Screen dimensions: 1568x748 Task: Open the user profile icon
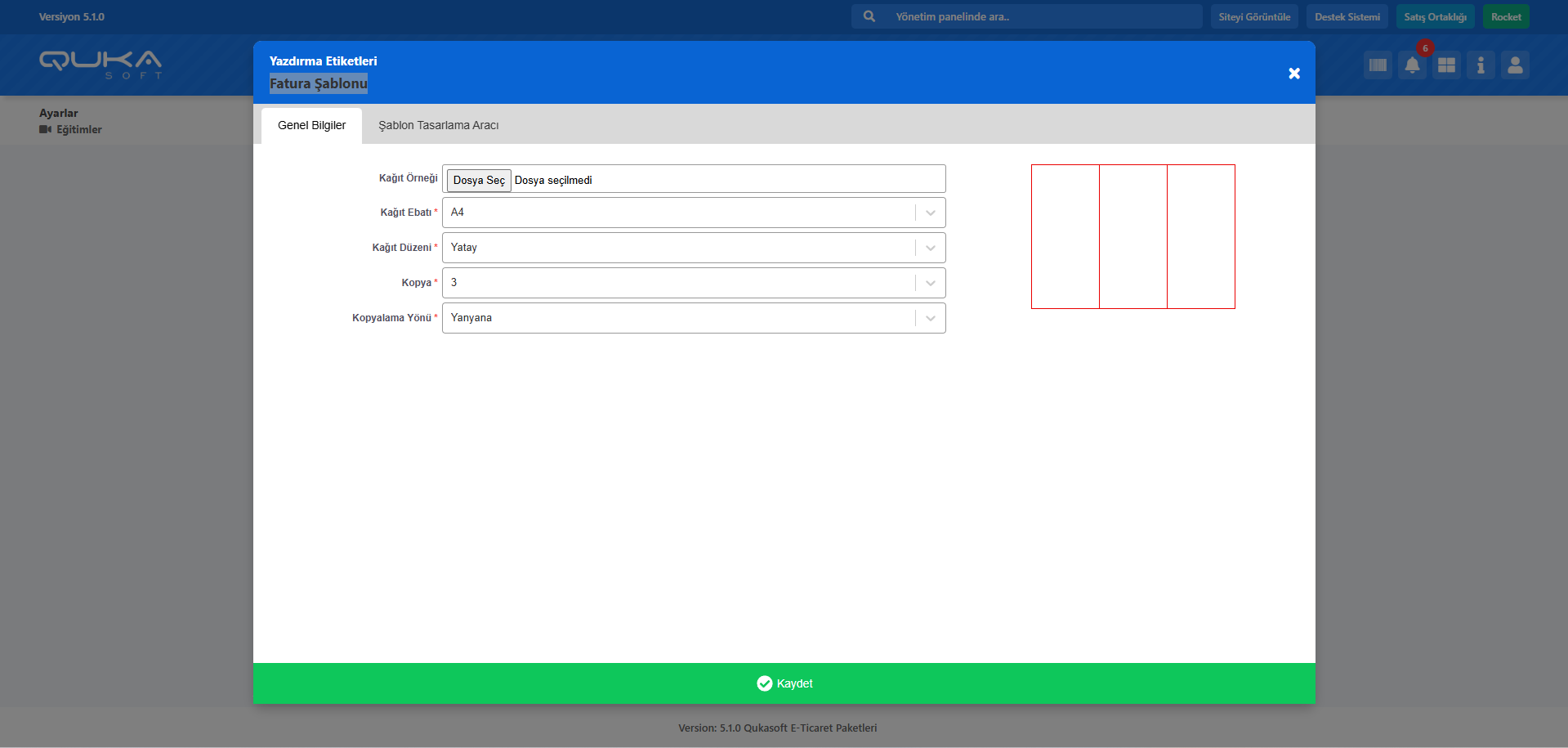(x=1515, y=65)
